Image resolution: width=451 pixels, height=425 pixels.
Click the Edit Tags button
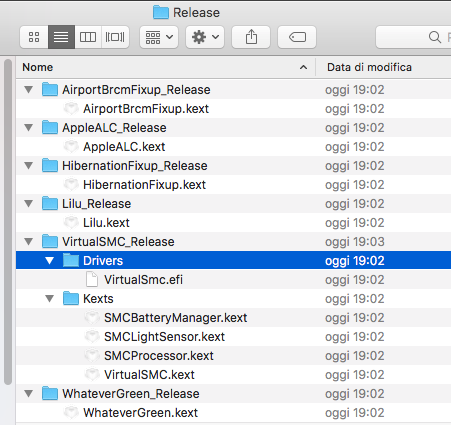(x=297, y=37)
